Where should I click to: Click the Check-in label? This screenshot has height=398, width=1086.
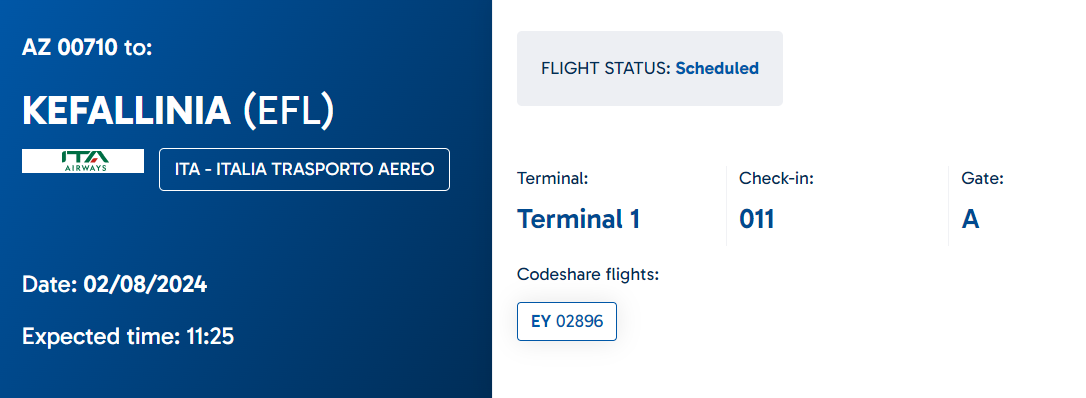tap(776, 179)
